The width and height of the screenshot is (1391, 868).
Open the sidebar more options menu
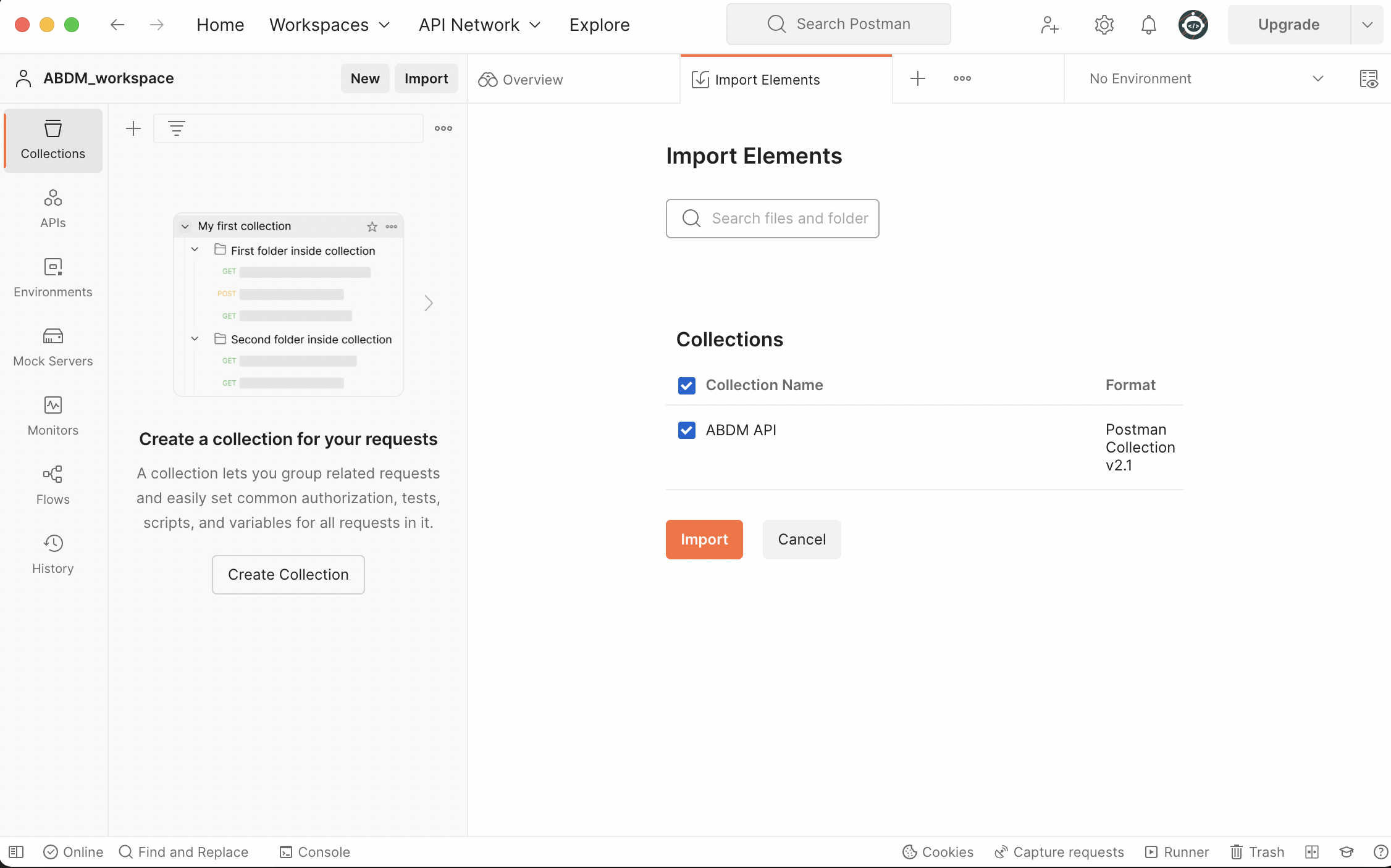tap(443, 128)
